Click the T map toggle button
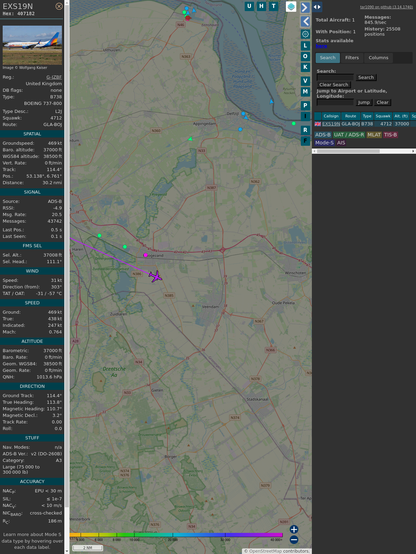Viewport: 416px width, 554px height. [x=273, y=6]
